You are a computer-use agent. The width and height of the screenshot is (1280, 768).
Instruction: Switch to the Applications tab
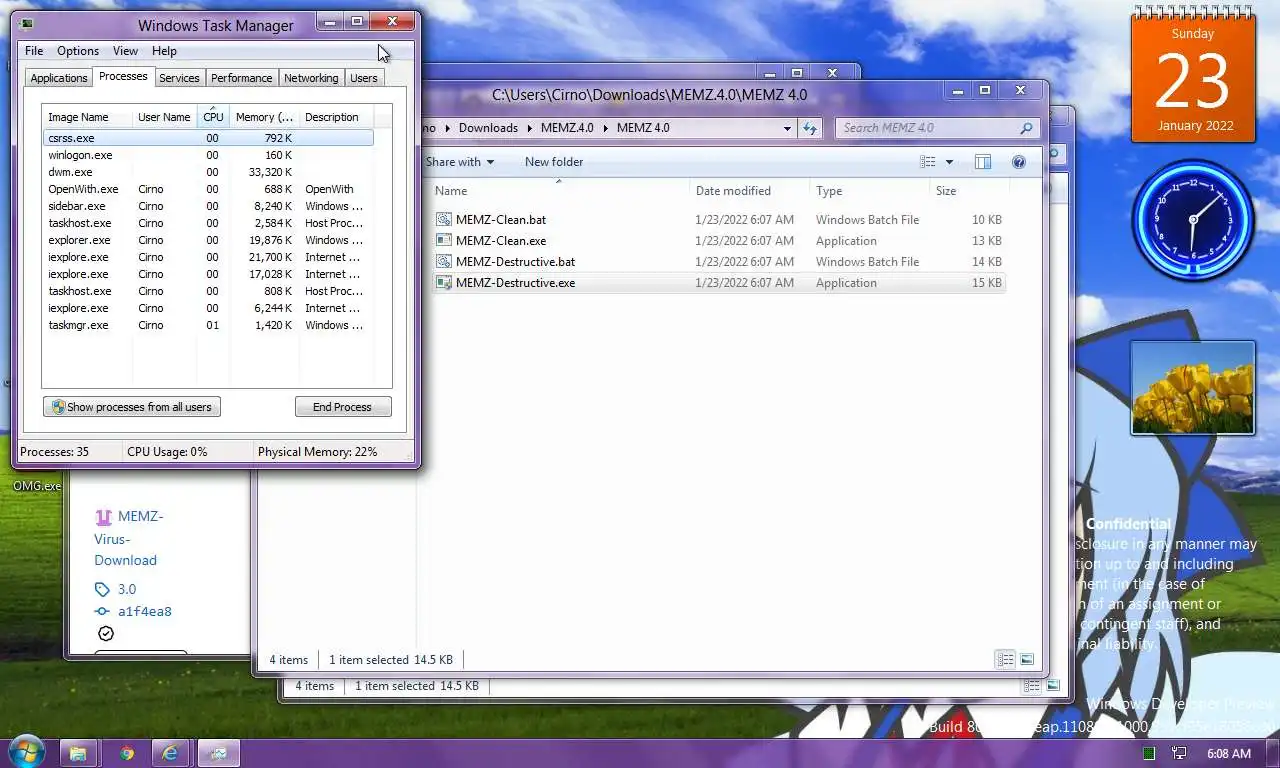59,78
